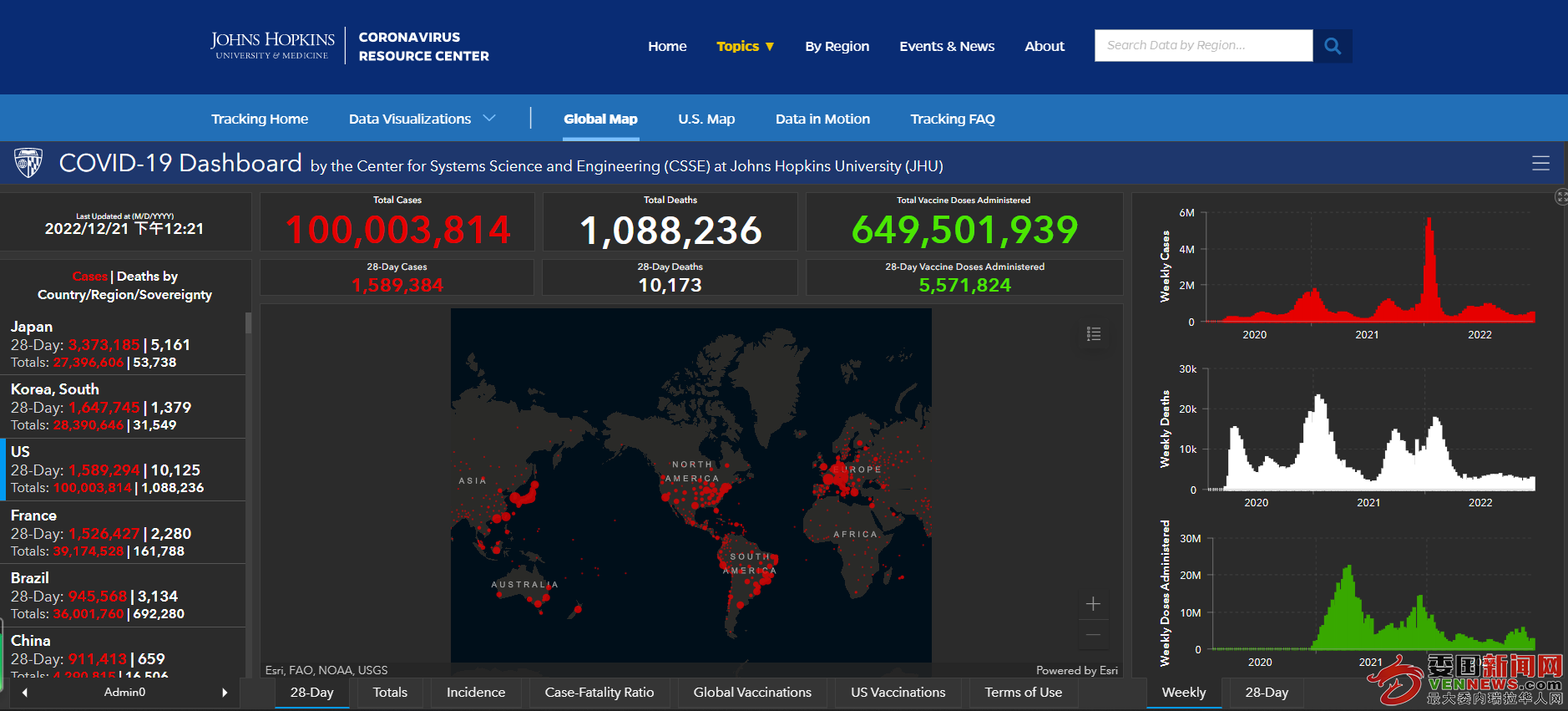Zoom in the map with plus
This screenshot has width=1568, height=711.
point(1093,604)
